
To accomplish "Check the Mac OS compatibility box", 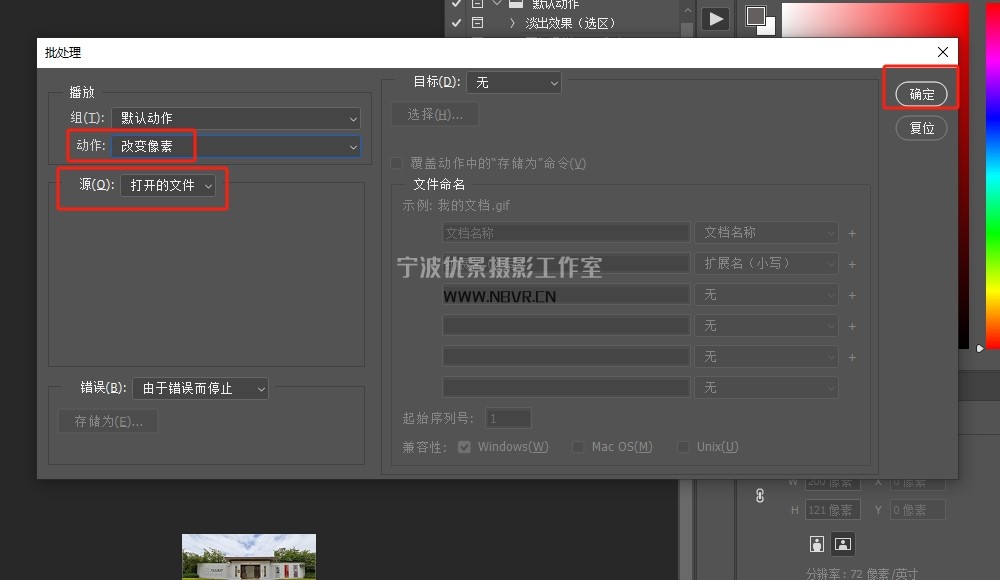I will coord(578,447).
